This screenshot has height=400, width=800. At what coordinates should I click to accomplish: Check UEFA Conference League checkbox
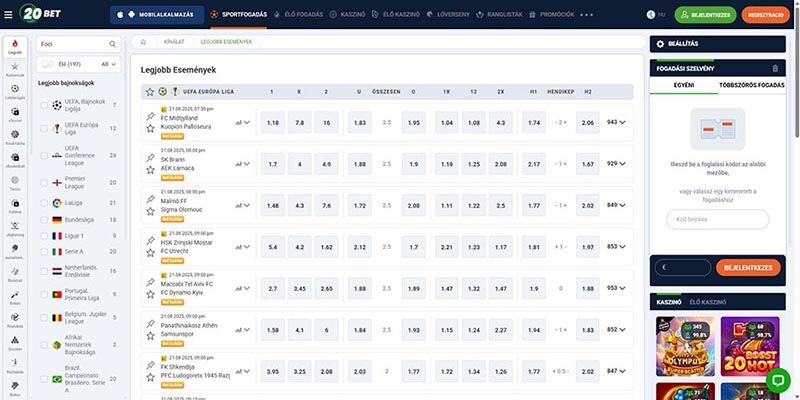(x=44, y=156)
